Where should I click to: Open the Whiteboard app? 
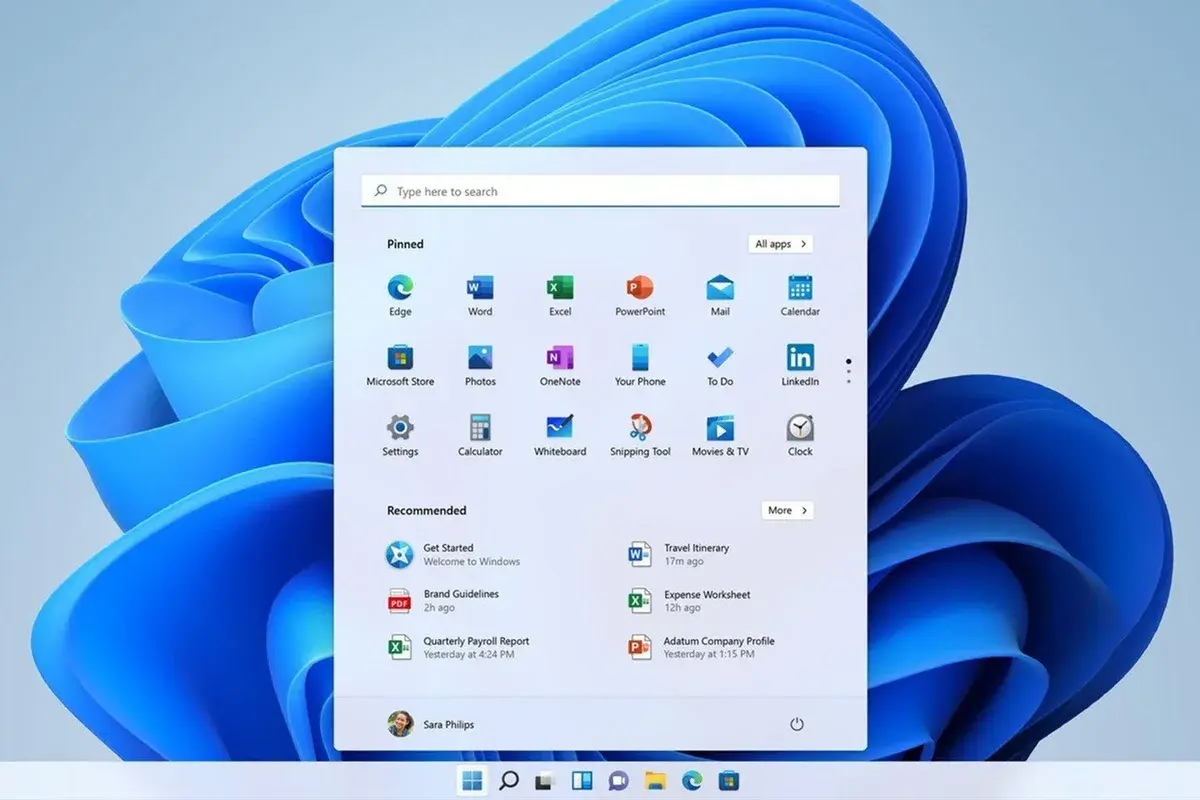point(560,436)
